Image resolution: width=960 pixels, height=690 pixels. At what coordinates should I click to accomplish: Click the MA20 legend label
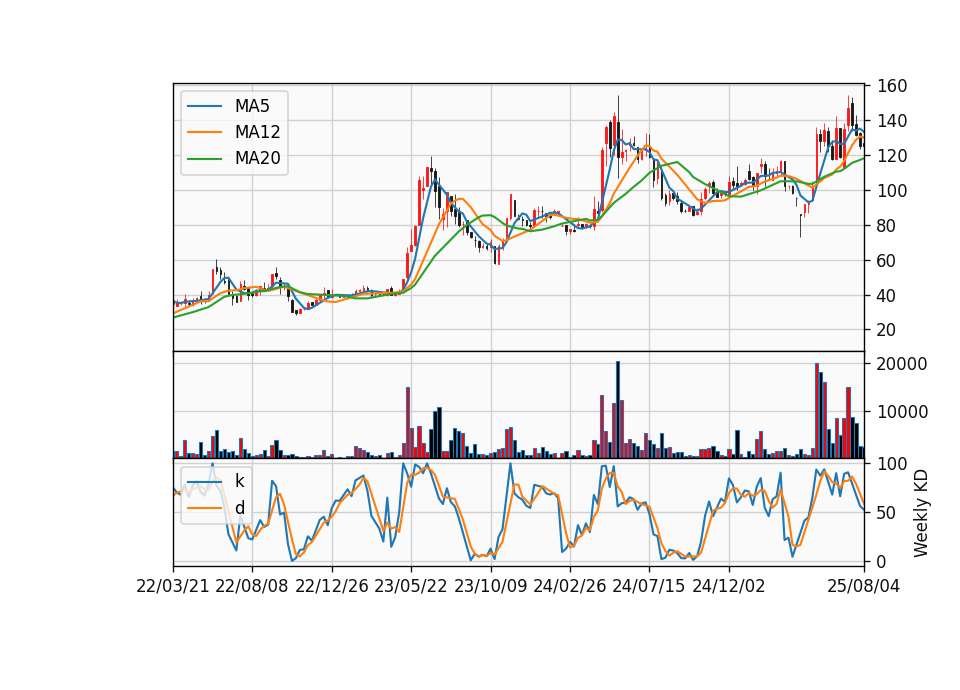257,158
